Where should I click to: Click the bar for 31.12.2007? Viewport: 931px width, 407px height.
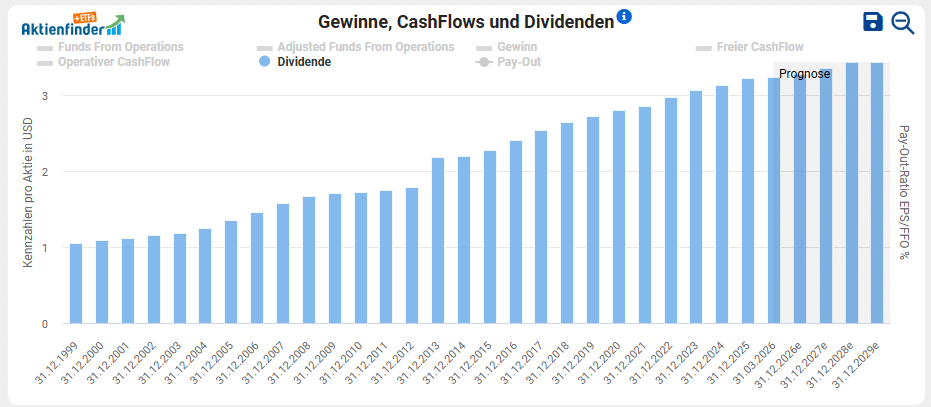[283, 264]
